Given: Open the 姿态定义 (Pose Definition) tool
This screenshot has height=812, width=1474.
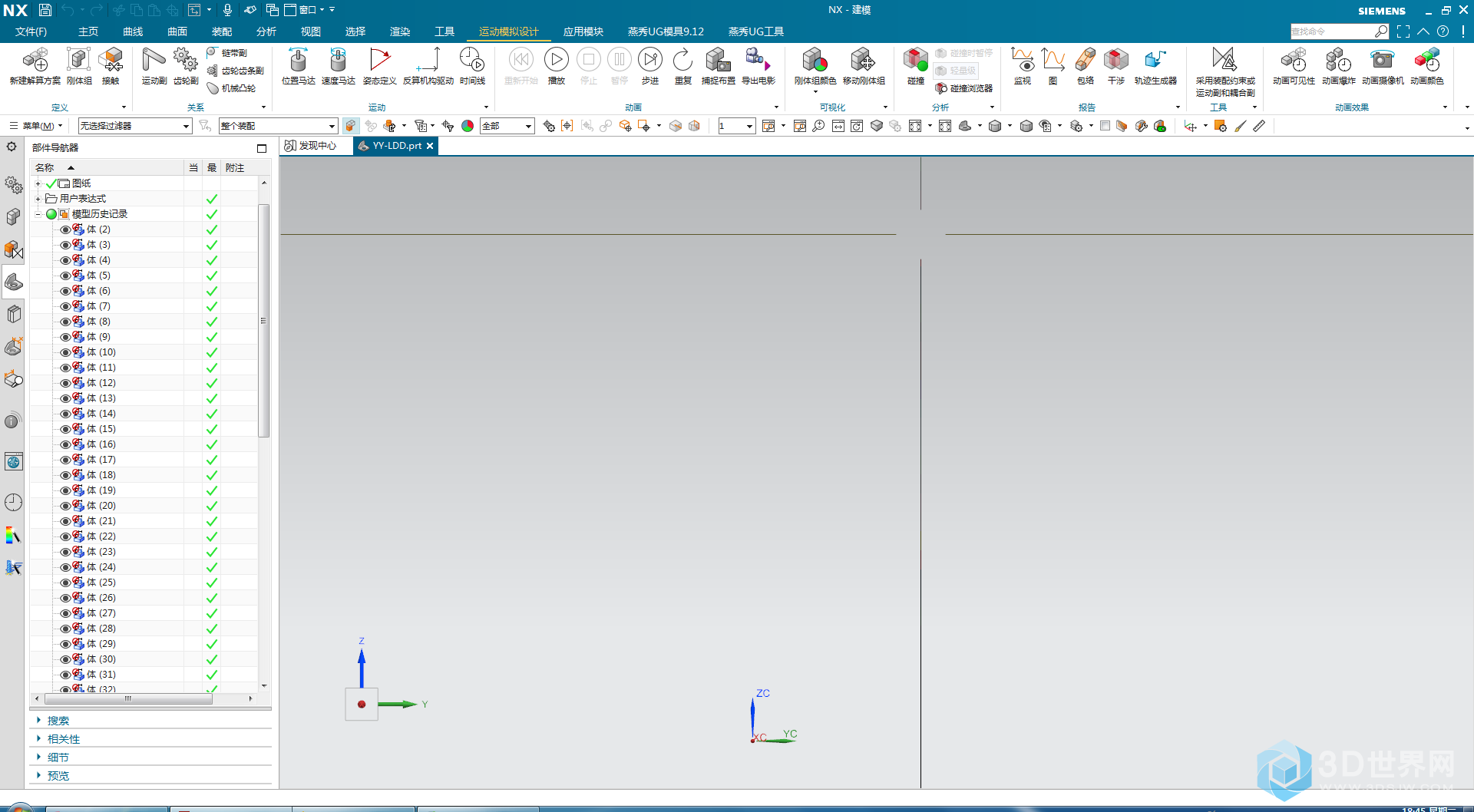Looking at the screenshot, I should click(380, 65).
